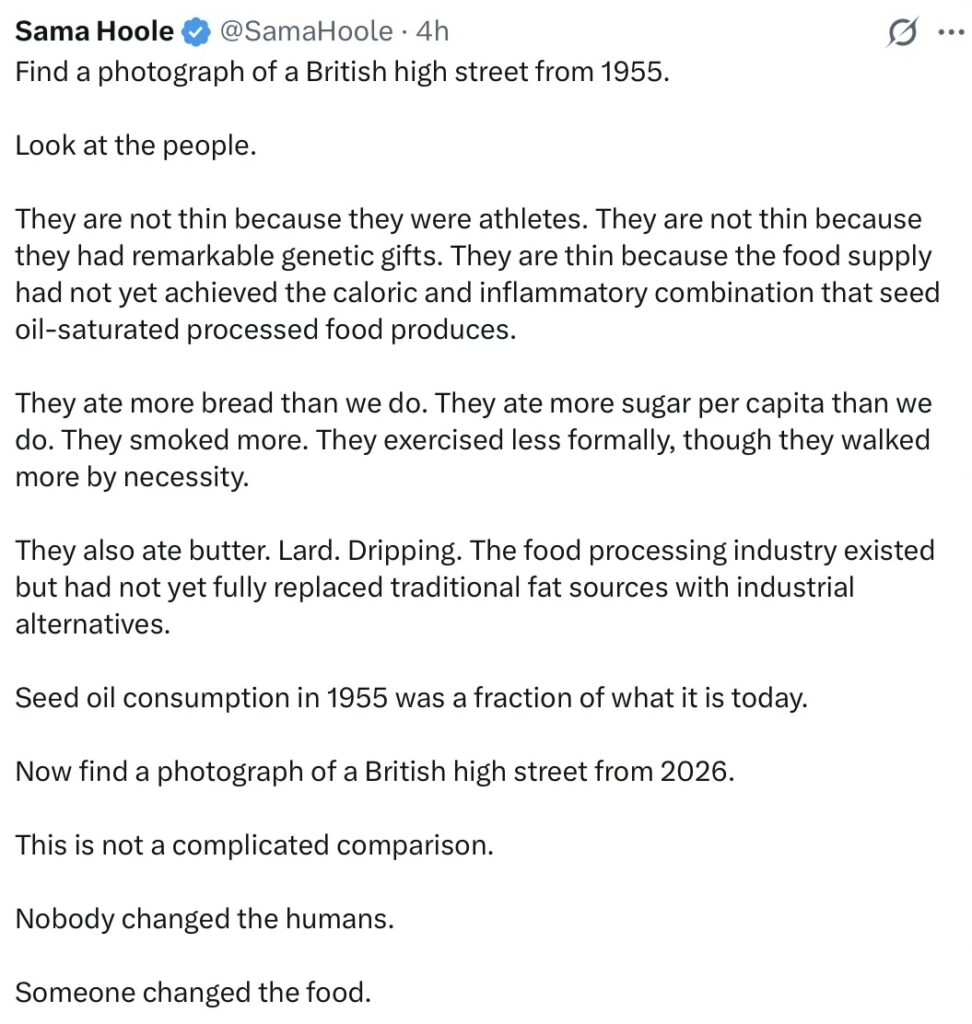Click the line about a 2026 photograph
Screen dimensions: 972x1024
tap(374, 772)
